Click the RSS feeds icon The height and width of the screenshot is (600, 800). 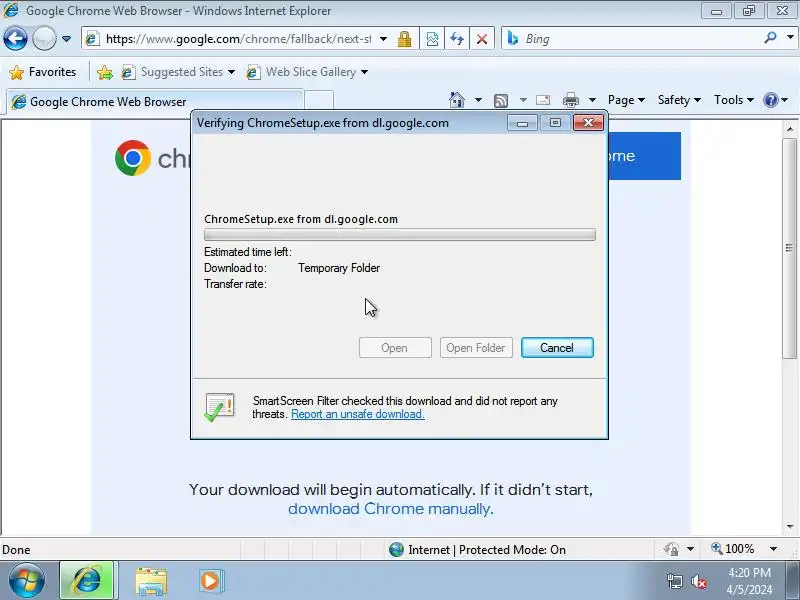pos(501,101)
